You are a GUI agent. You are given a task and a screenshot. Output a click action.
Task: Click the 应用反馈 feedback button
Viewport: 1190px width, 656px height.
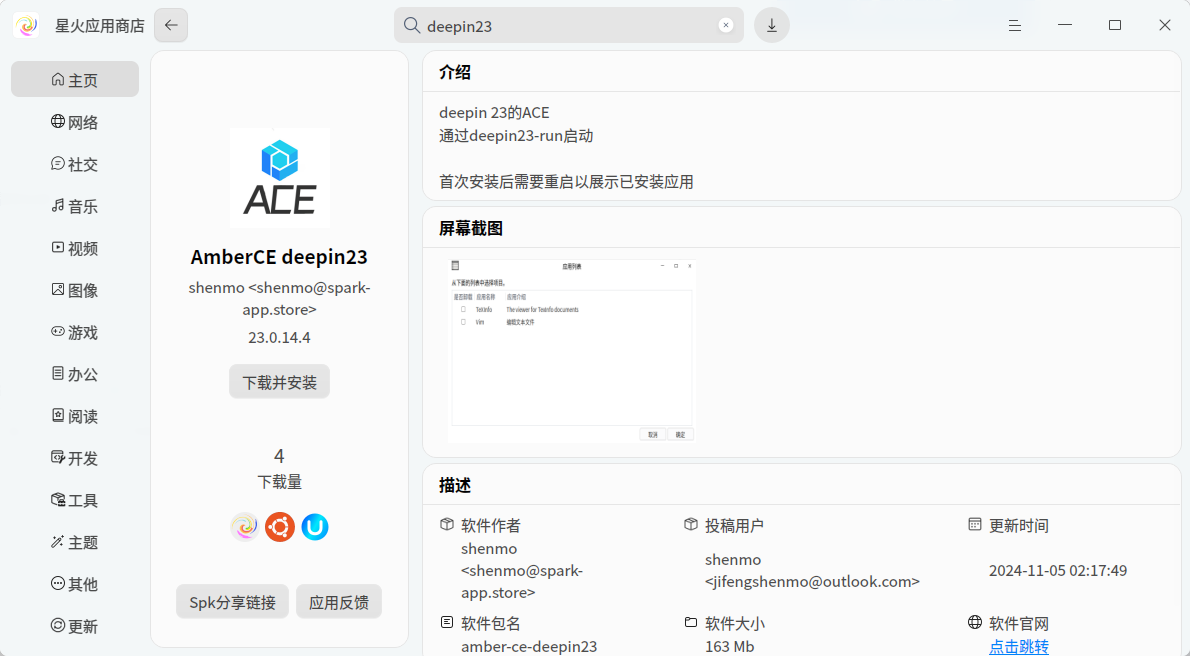click(x=338, y=602)
